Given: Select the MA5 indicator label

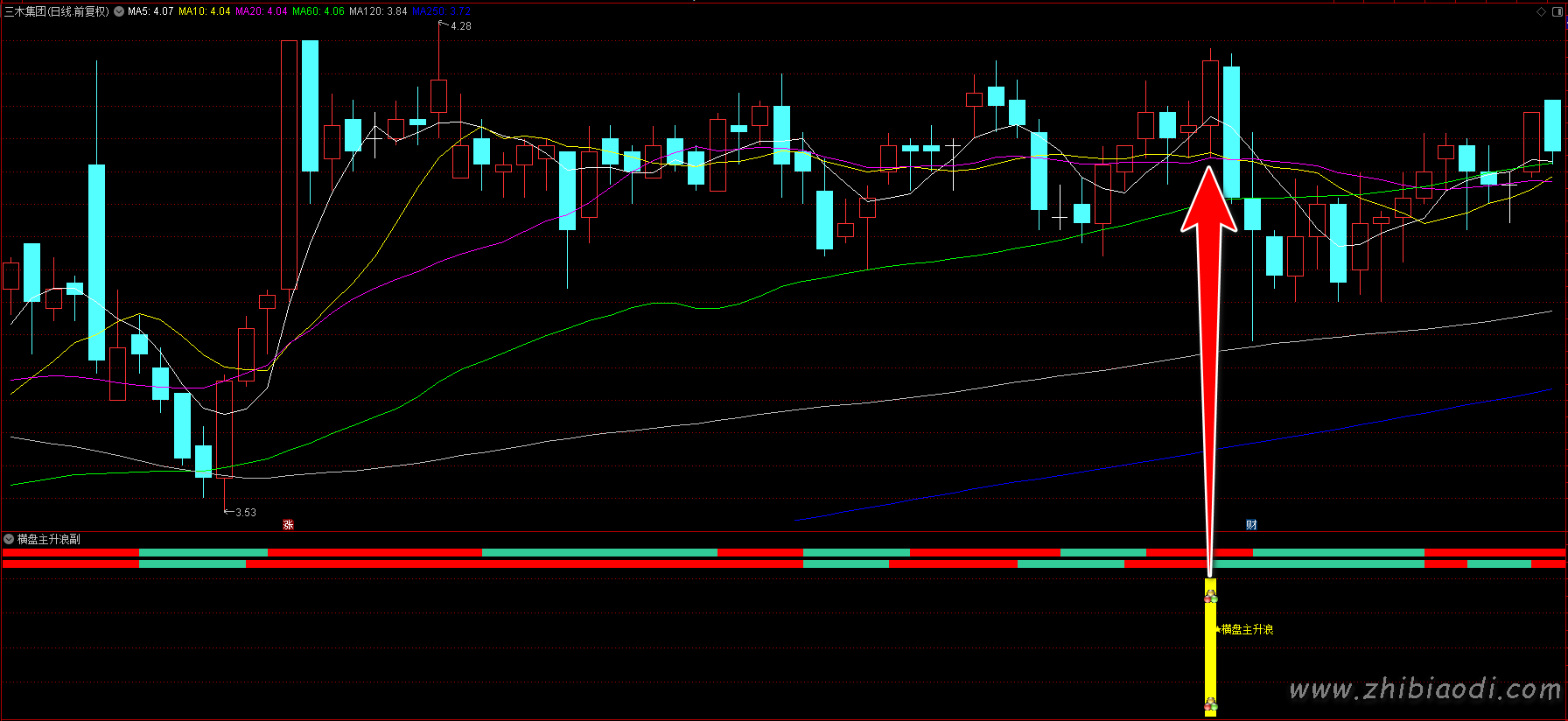Looking at the screenshot, I should coord(150,11).
